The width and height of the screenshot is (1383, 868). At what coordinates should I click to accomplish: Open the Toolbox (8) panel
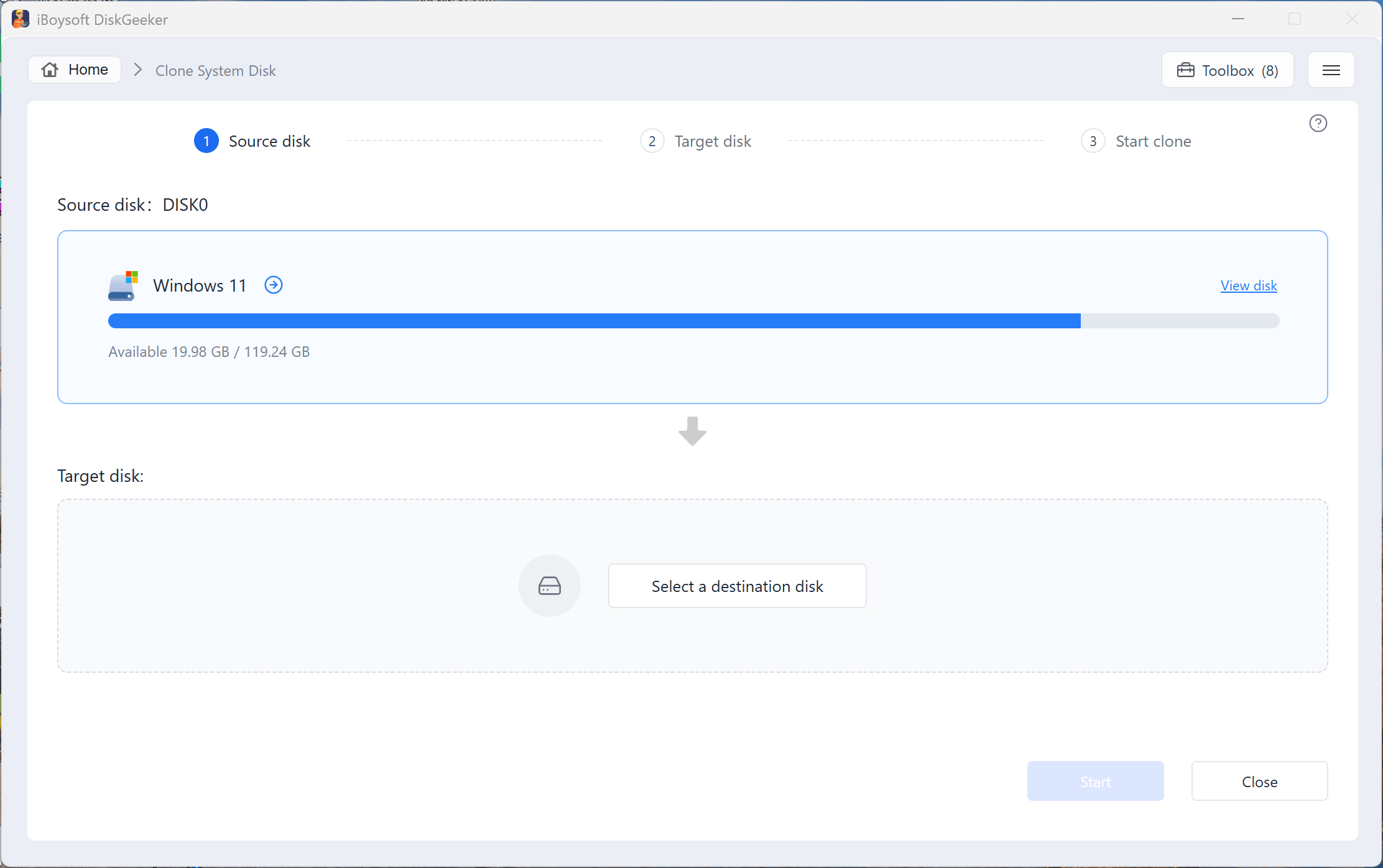pos(1228,70)
